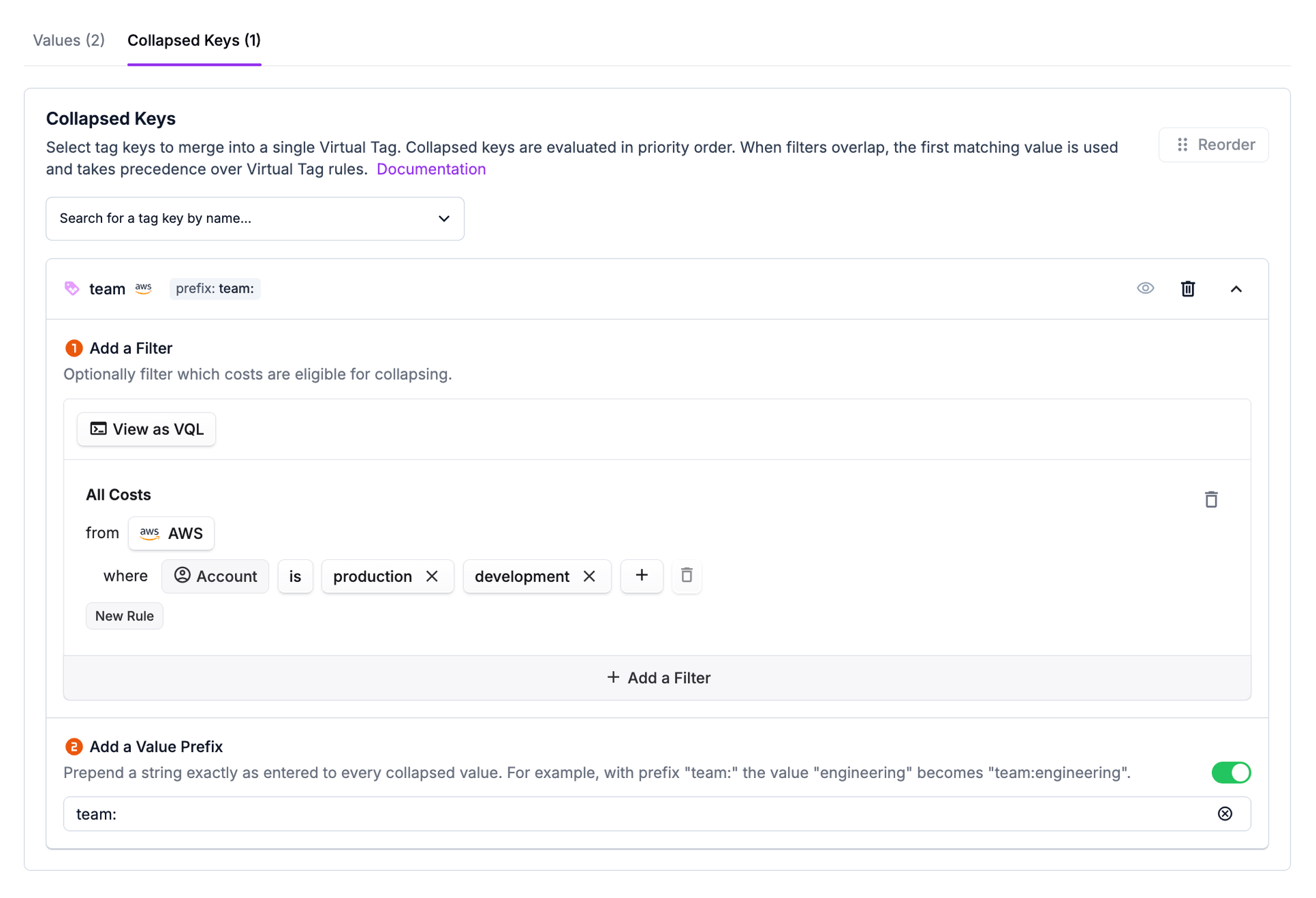Select the Collapsed Keys tab

[194, 40]
